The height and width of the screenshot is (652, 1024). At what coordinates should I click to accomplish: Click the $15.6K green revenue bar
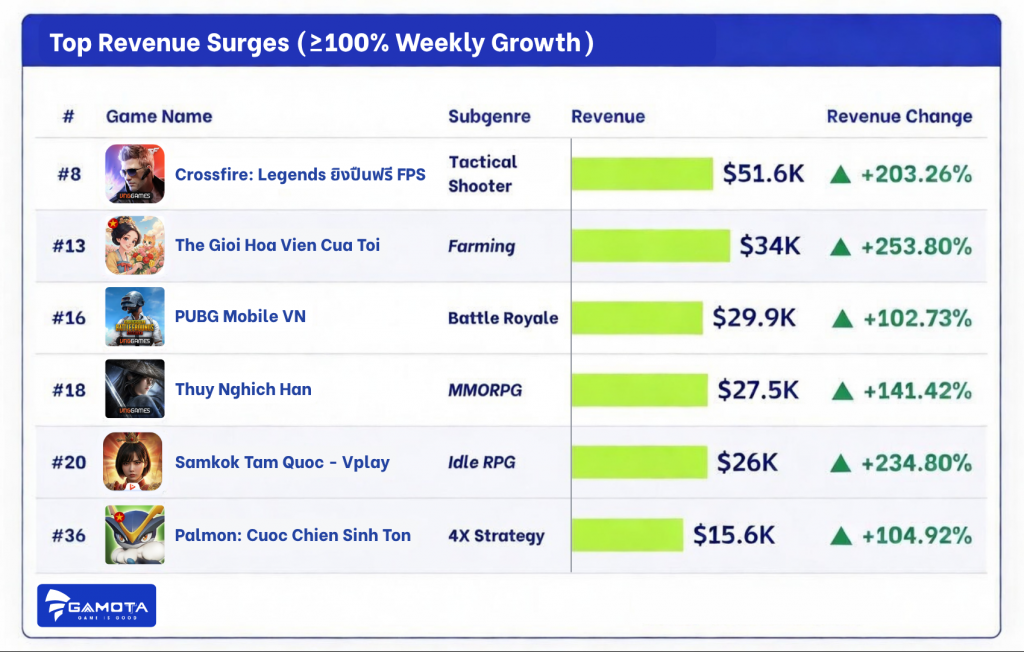627,535
